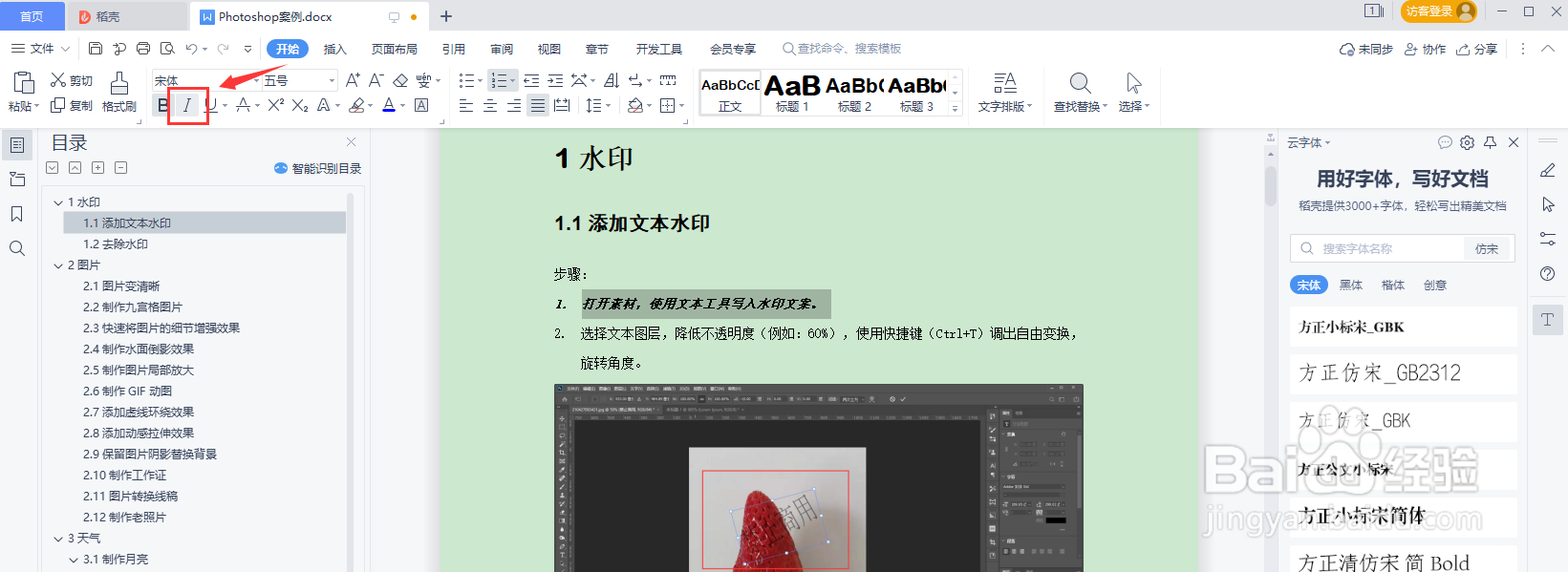Close the table of contents pane
Screen dimensions: 1568x572
pyautogui.click(x=351, y=141)
